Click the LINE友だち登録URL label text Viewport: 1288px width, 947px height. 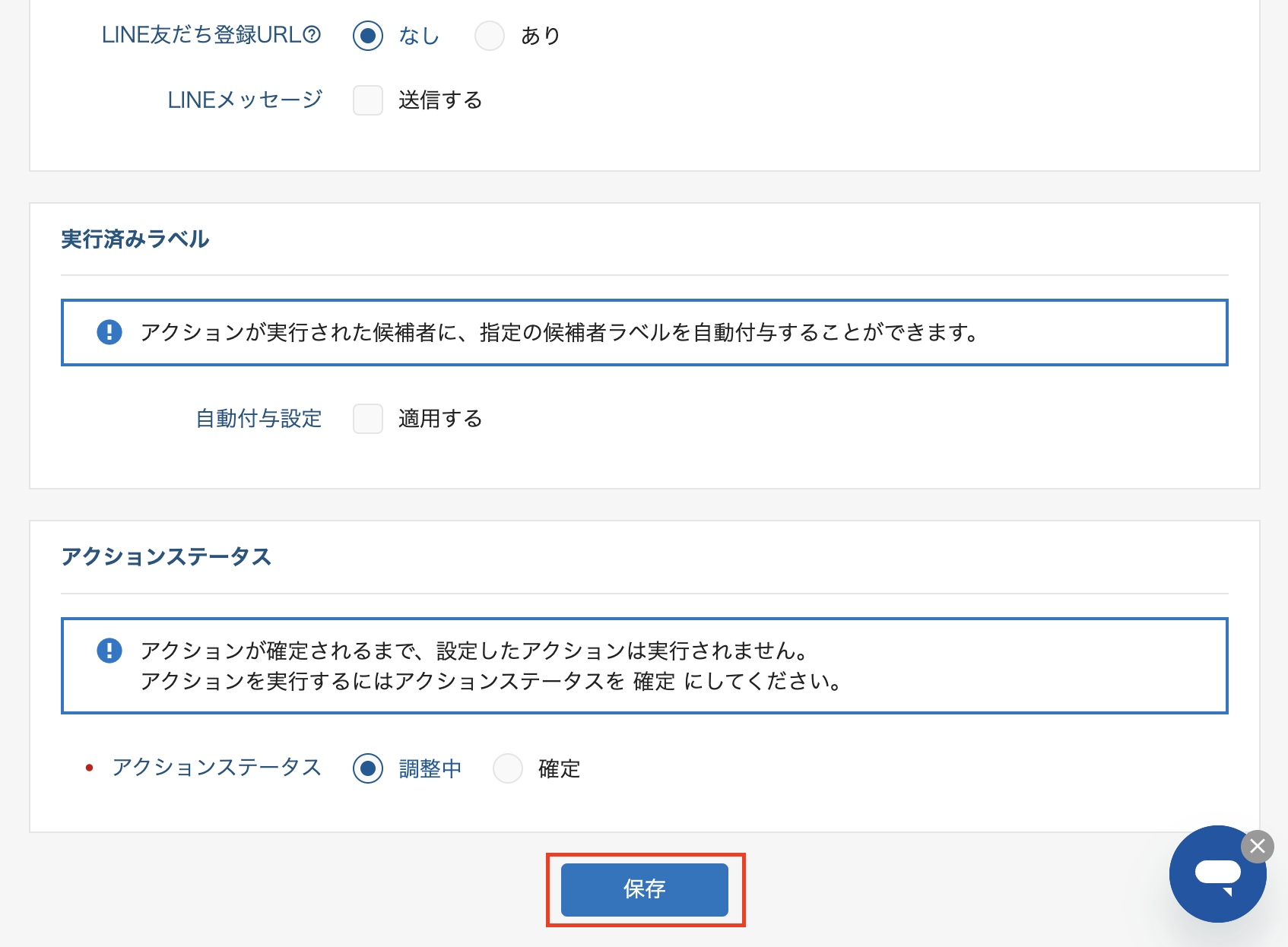click(x=201, y=35)
